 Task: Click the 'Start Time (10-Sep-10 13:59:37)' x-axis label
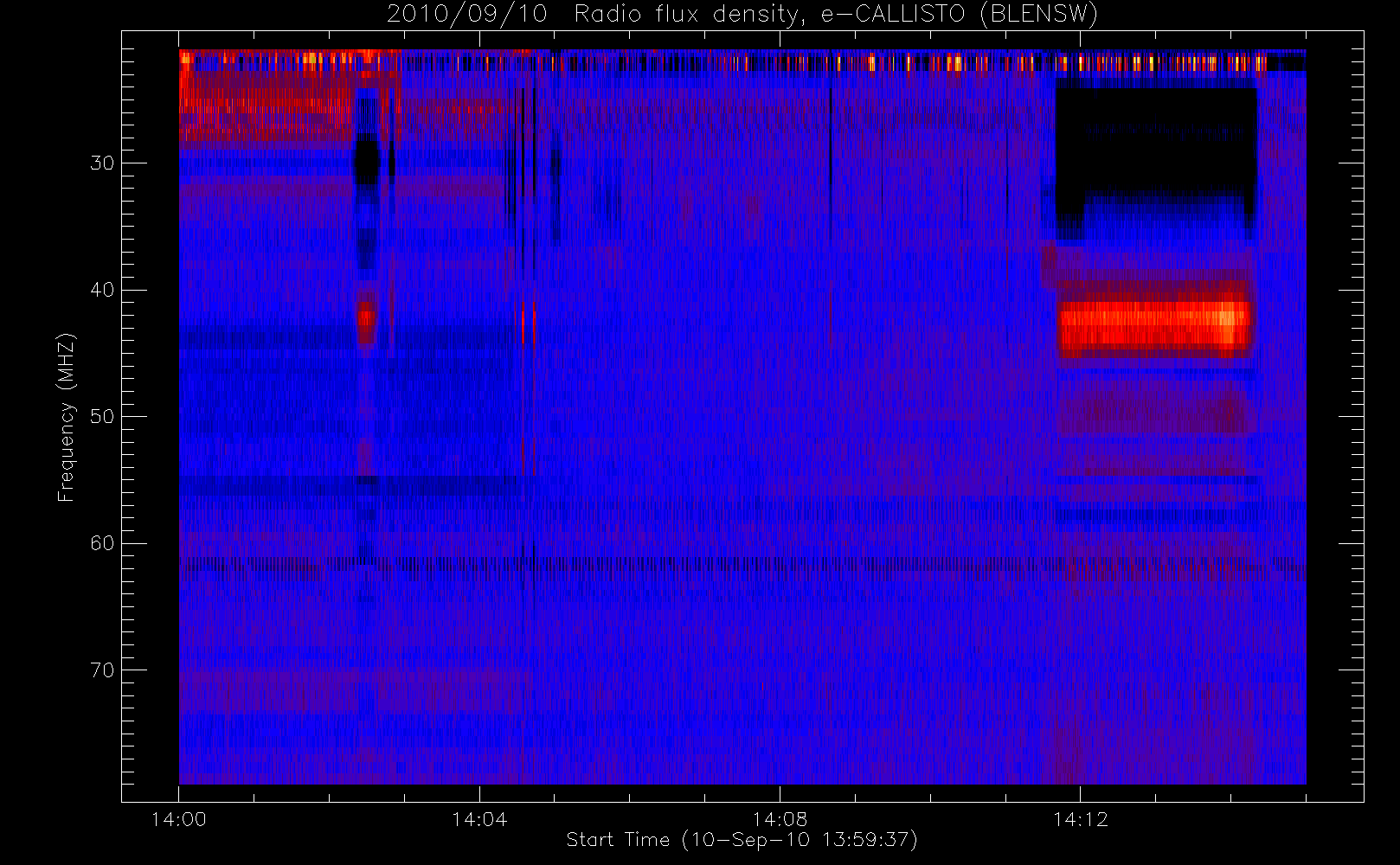click(742, 840)
